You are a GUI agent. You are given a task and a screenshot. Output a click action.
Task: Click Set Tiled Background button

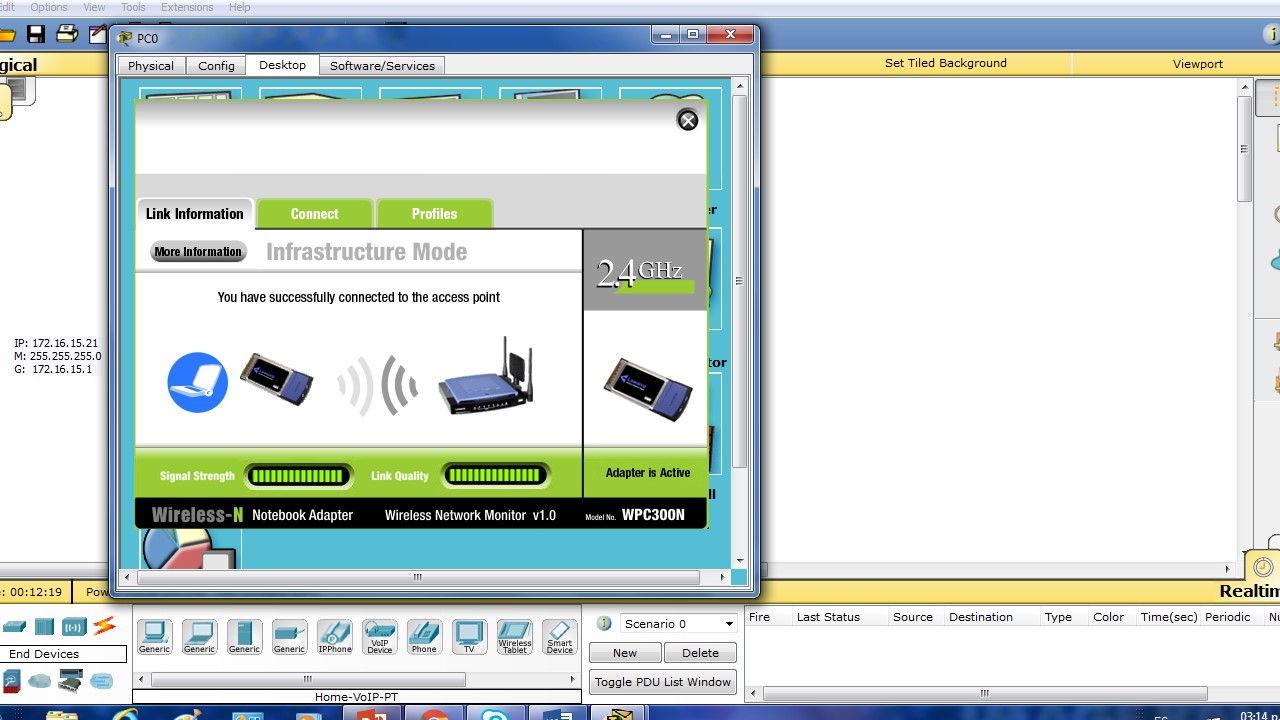pyautogui.click(x=945, y=63)
